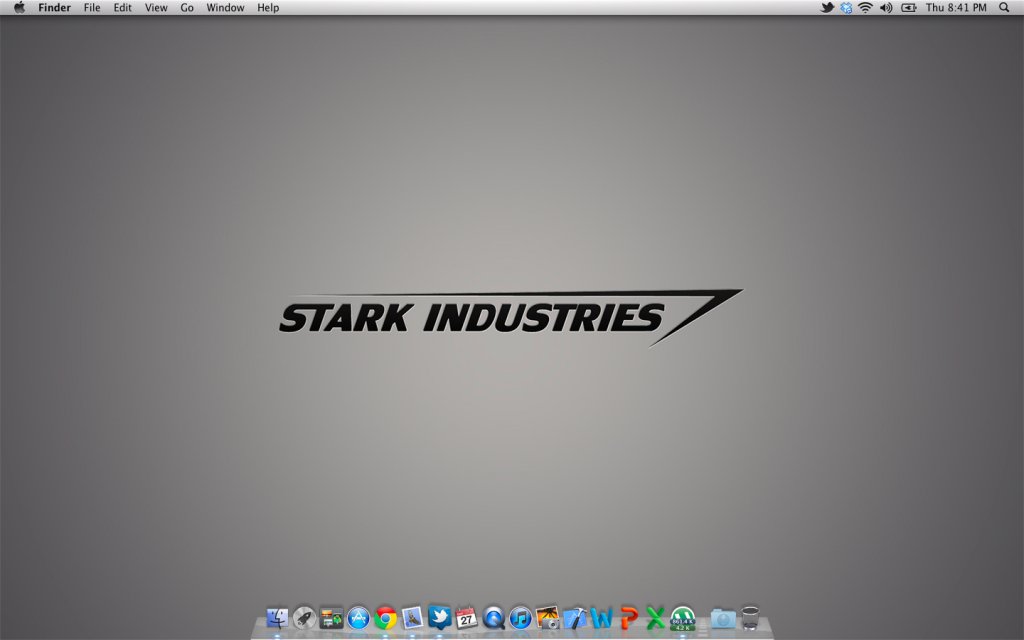The width and height of the screenshot is (1024, 640).
Task: Open Microsoft Word in Dock
Action: pyautogui.click(x=601, y=617)
